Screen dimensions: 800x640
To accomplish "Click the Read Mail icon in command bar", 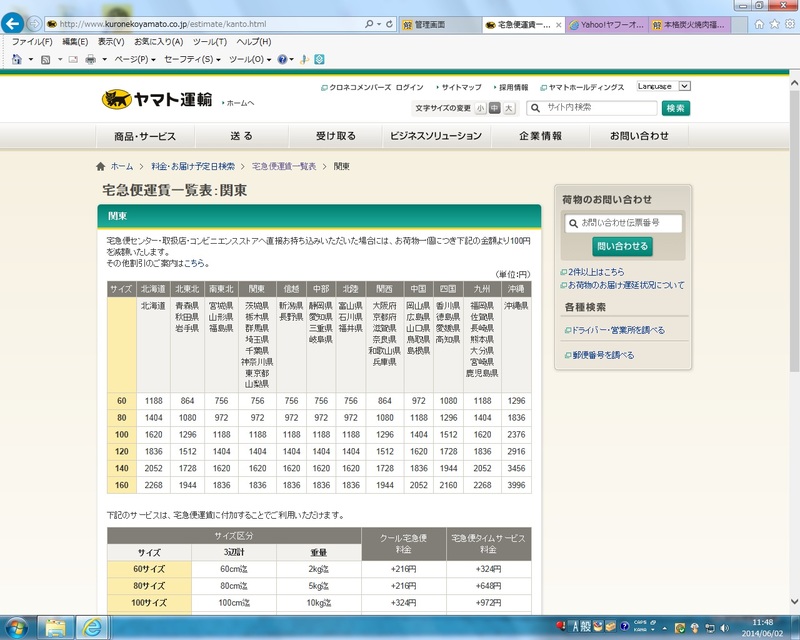I will point(73,60).
